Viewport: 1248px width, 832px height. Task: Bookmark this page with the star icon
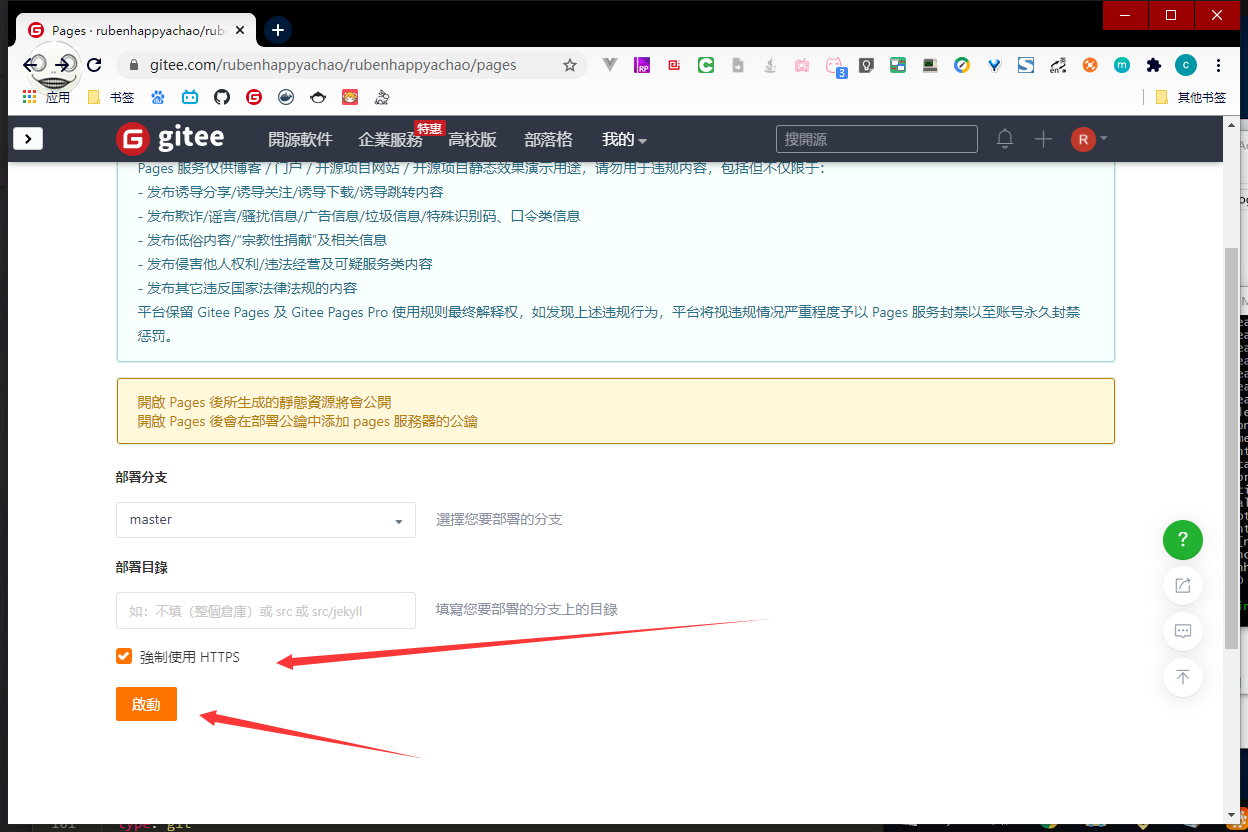pos(570,65)
